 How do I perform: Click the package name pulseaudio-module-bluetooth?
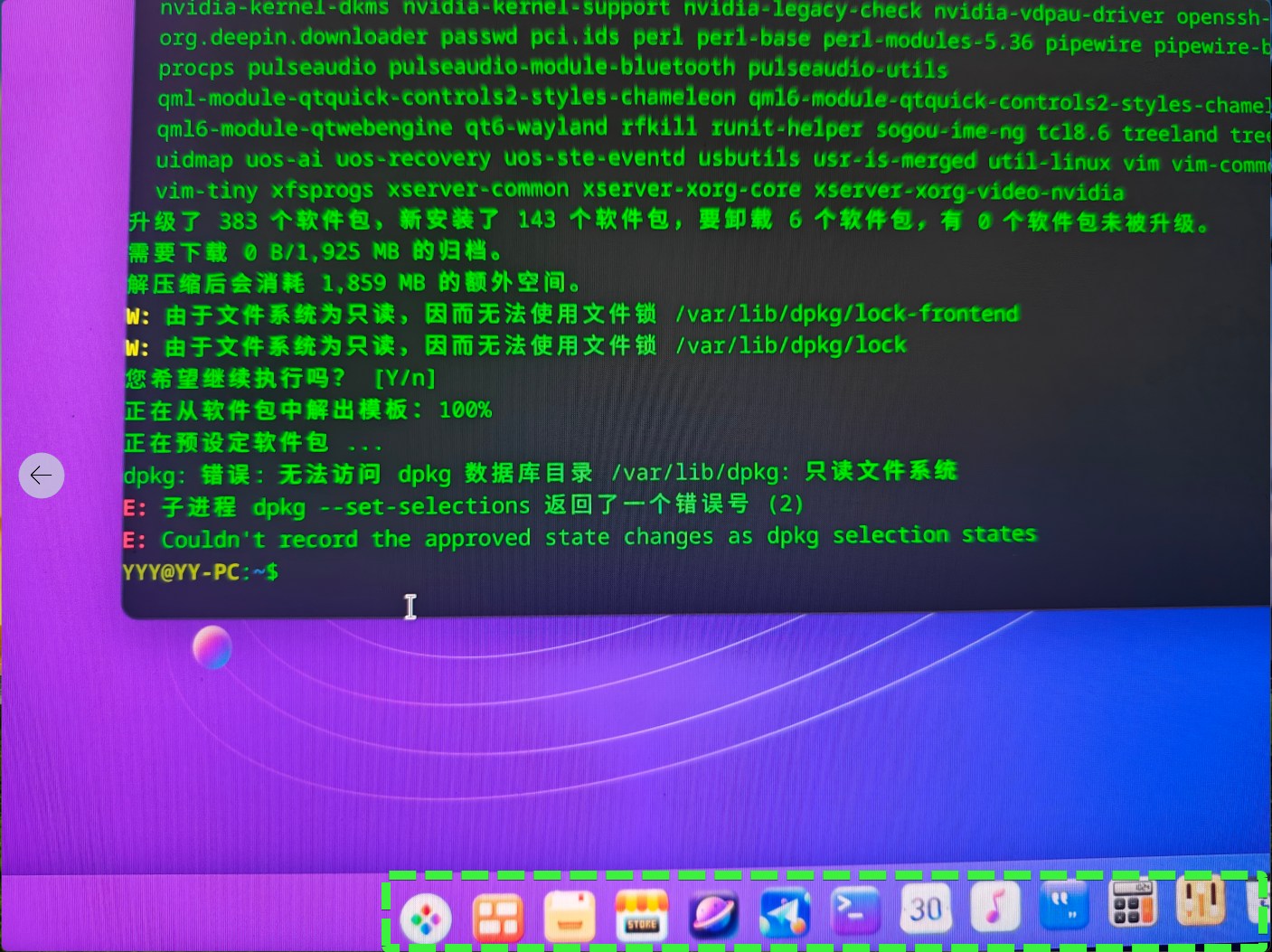[562, 67]
